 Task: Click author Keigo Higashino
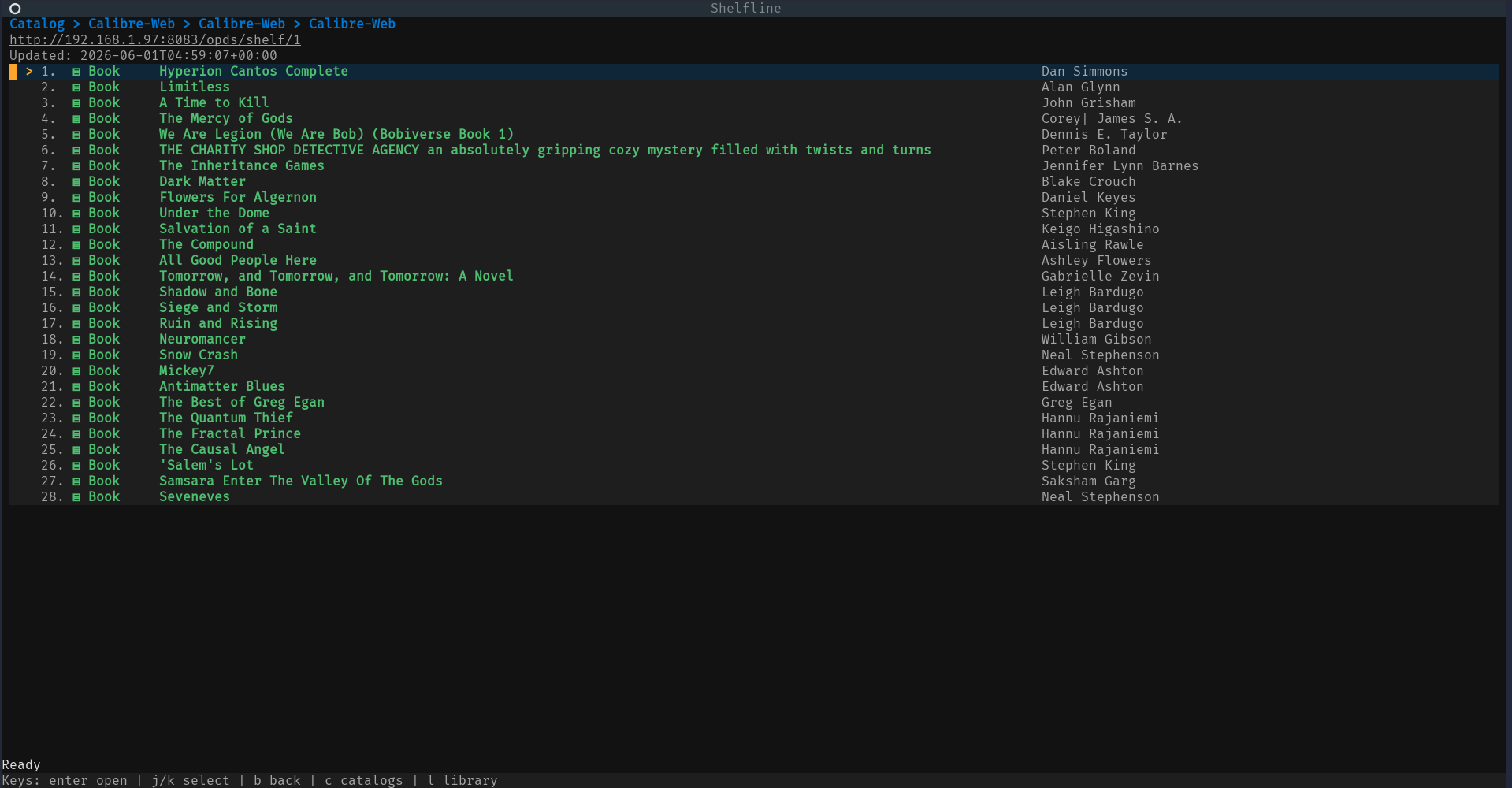pos(1101,229)
